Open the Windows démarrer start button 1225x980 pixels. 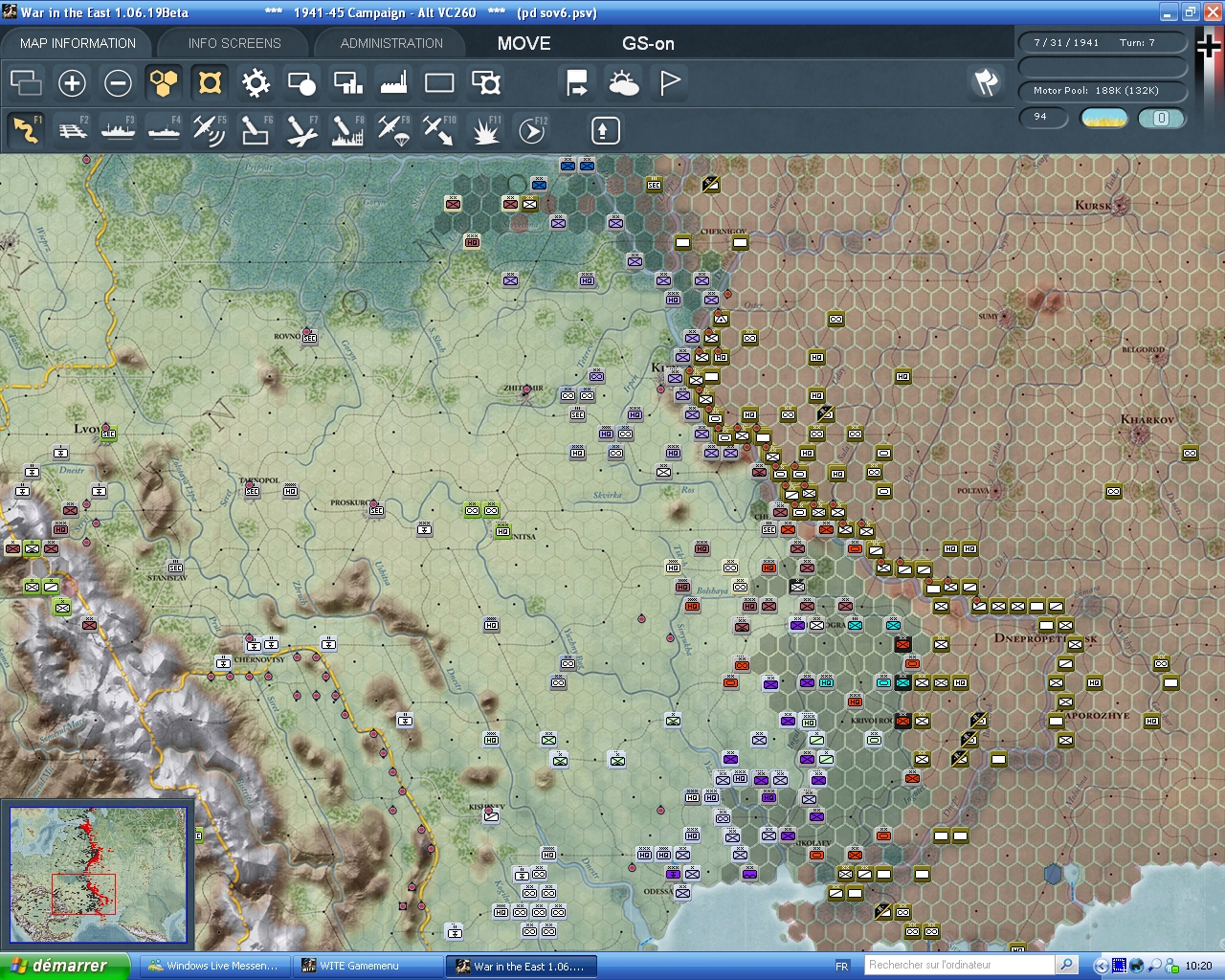[64, 966]
